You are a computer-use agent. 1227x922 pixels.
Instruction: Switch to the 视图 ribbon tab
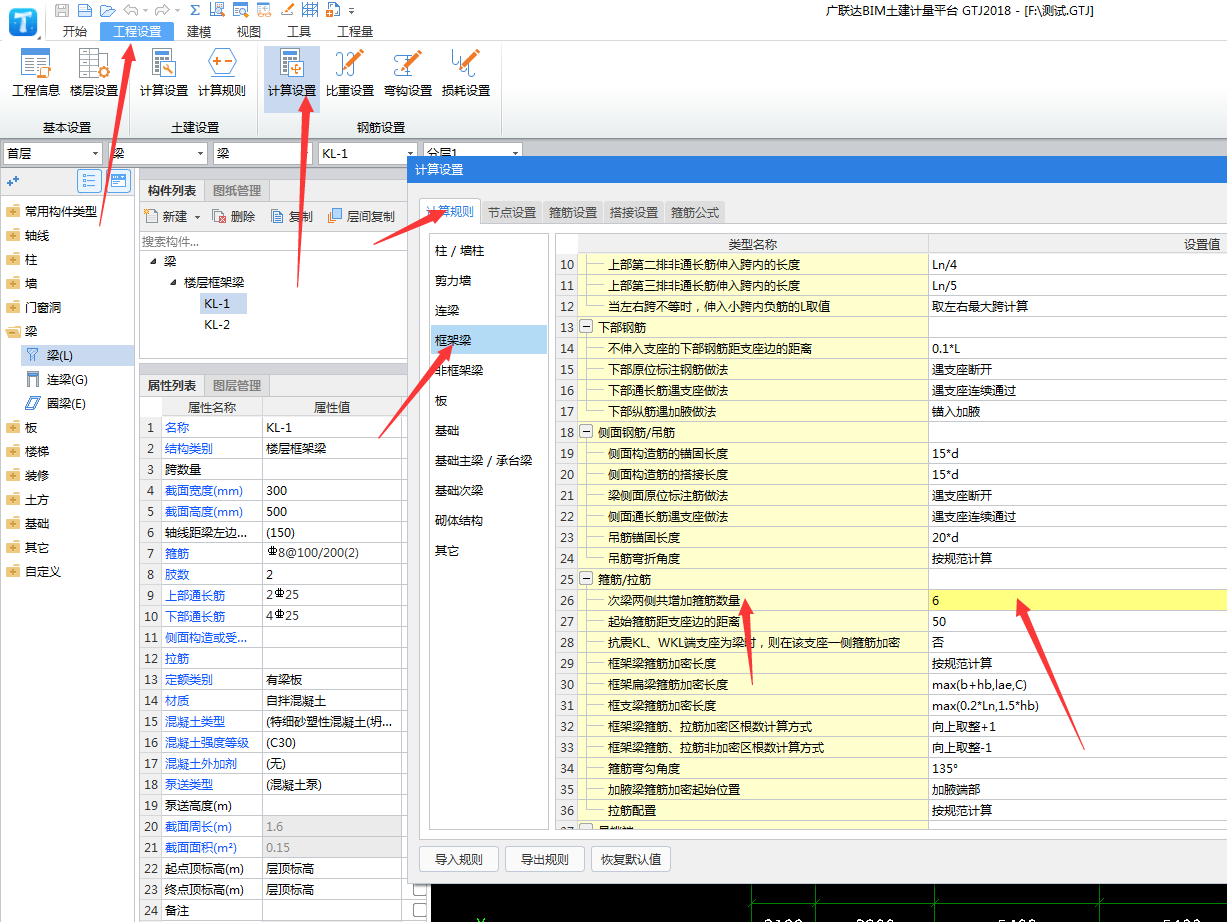click(x=249, y=31)
